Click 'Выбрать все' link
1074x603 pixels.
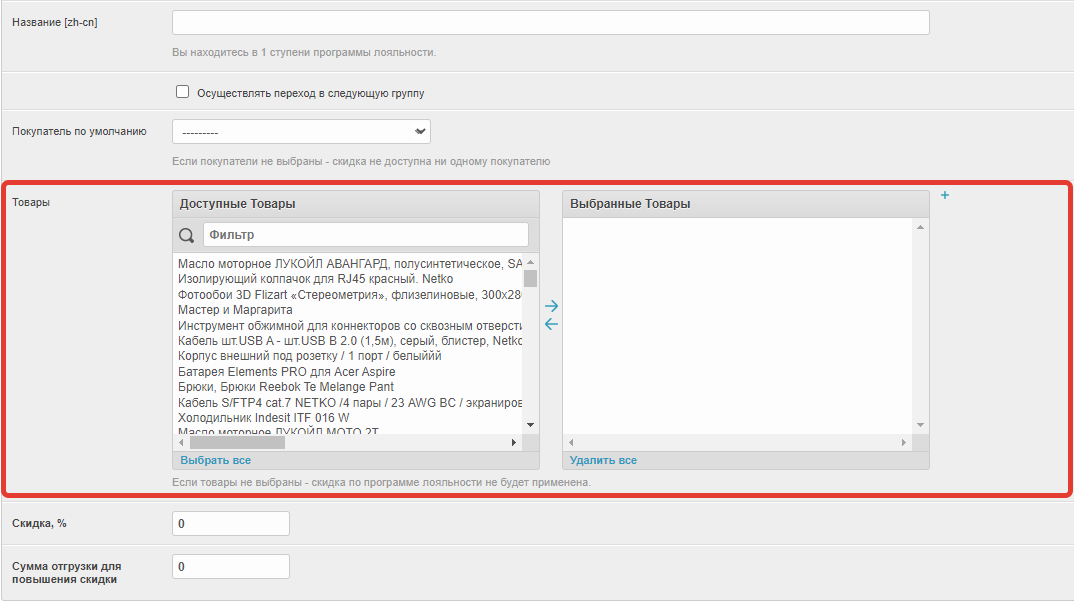coord(215,460)
